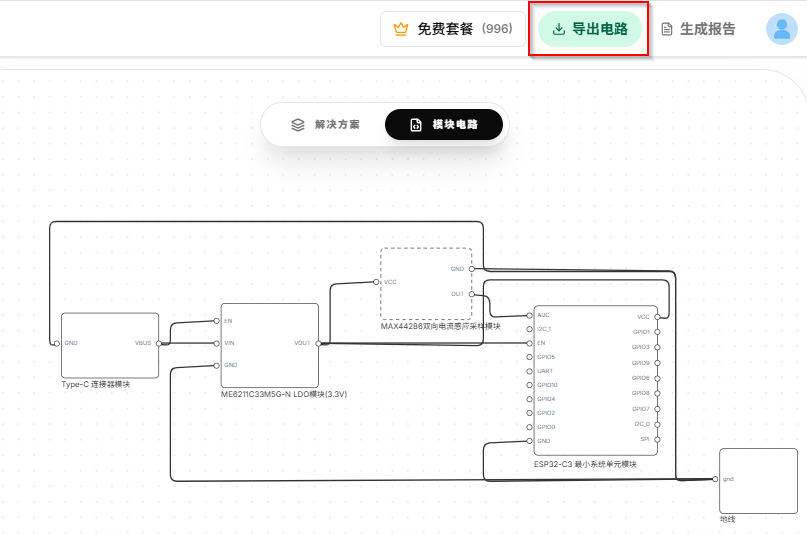Click the EN pin on ME6211 LDO module

[x=217, y=321]
